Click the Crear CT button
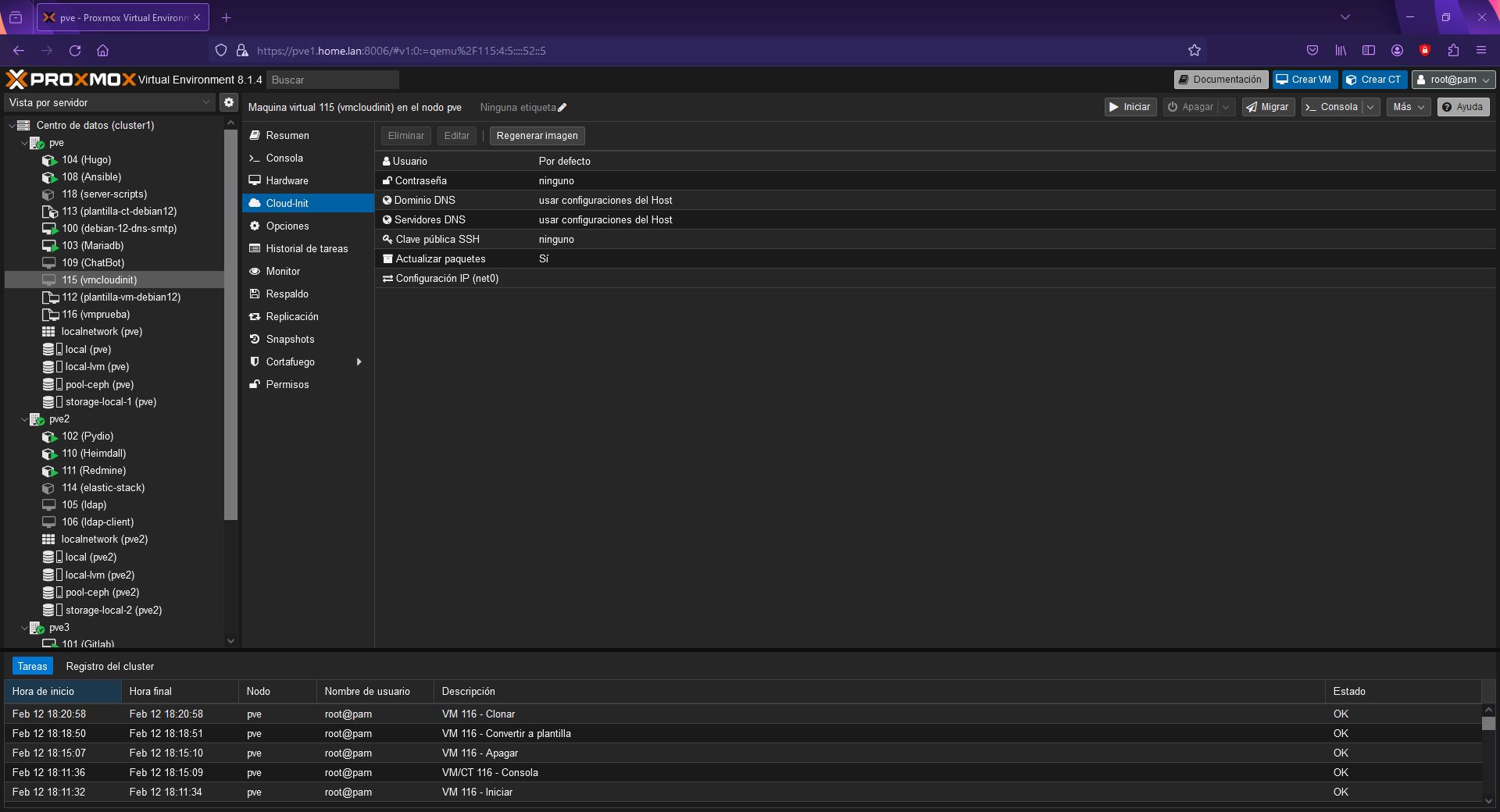Screen dimensions: 1500x812 point(1374,80)
